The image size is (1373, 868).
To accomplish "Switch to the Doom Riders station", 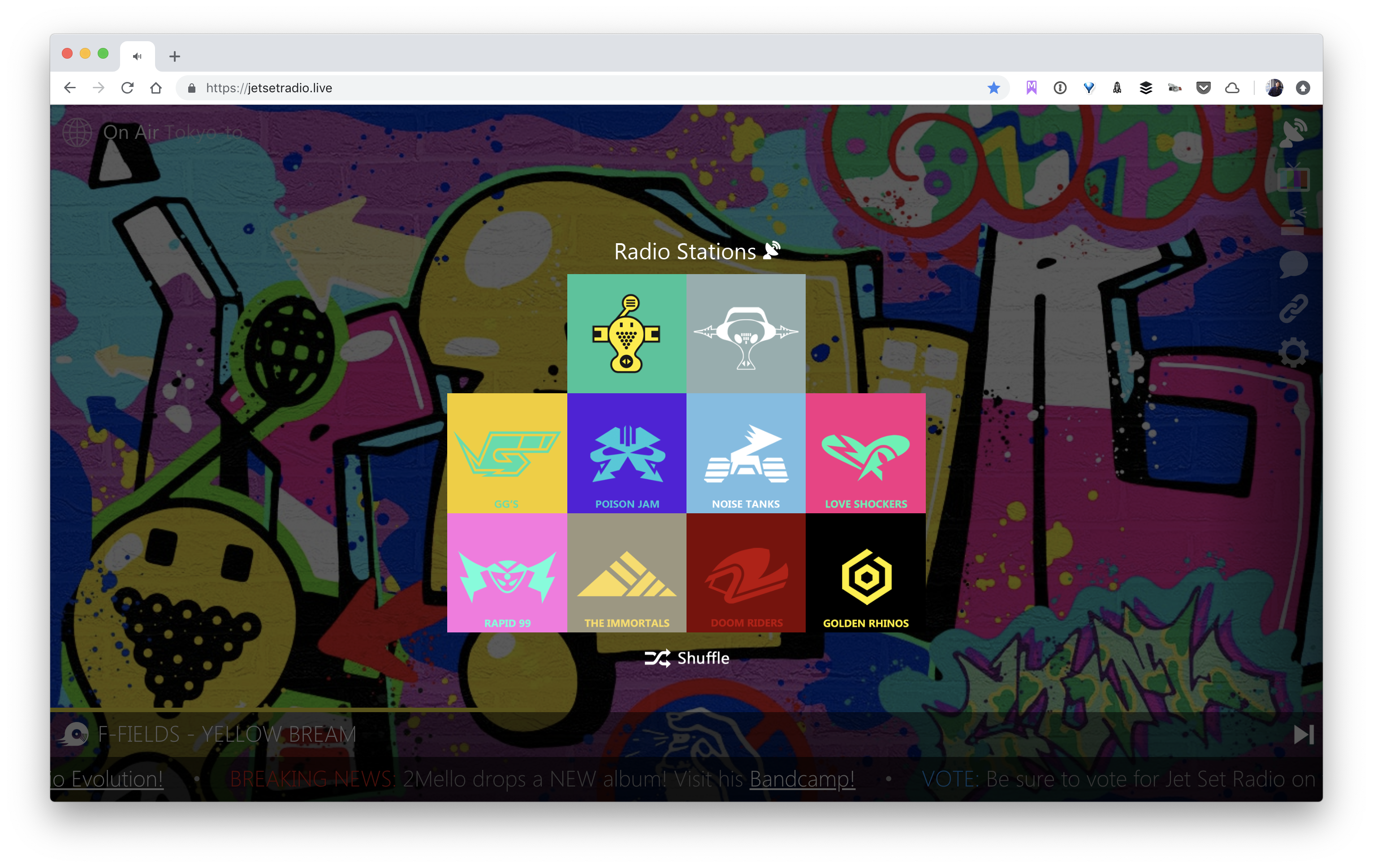I will 746,573.
